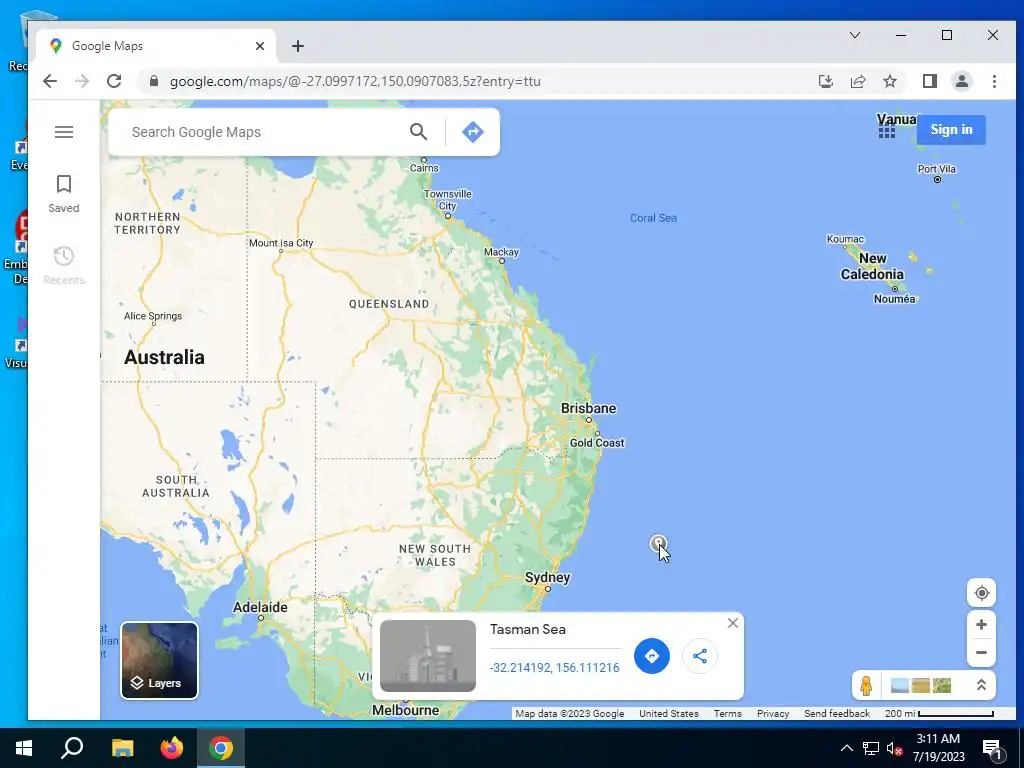Go back in the browser
1024x768 pixels.
coord(50,81)
